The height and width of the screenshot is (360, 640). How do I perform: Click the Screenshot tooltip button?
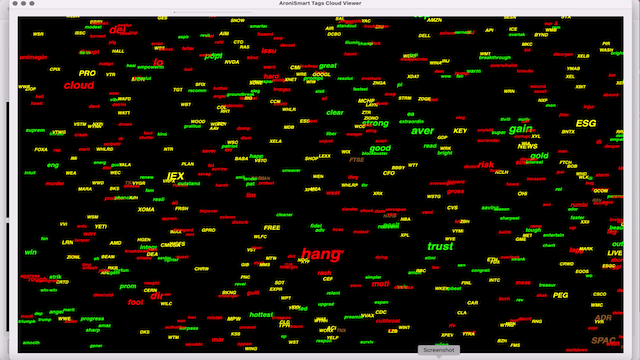click(x=439, y=350)
